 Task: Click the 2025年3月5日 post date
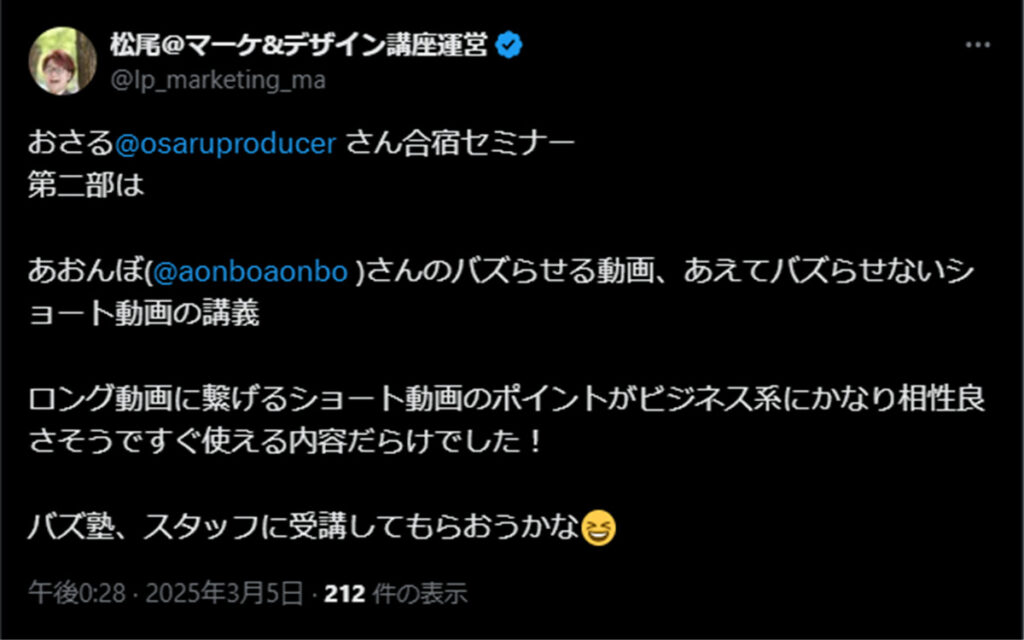coord(224,594)
